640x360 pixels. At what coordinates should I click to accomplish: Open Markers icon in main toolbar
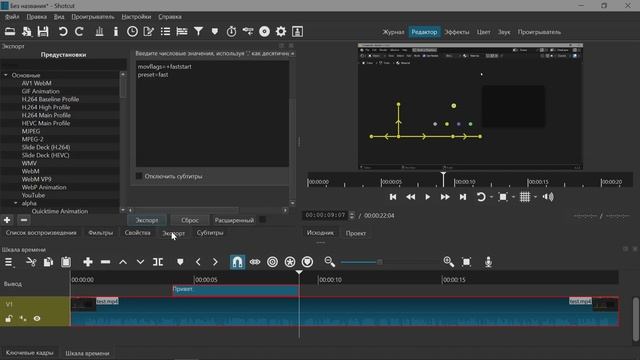tap(215, 31)
